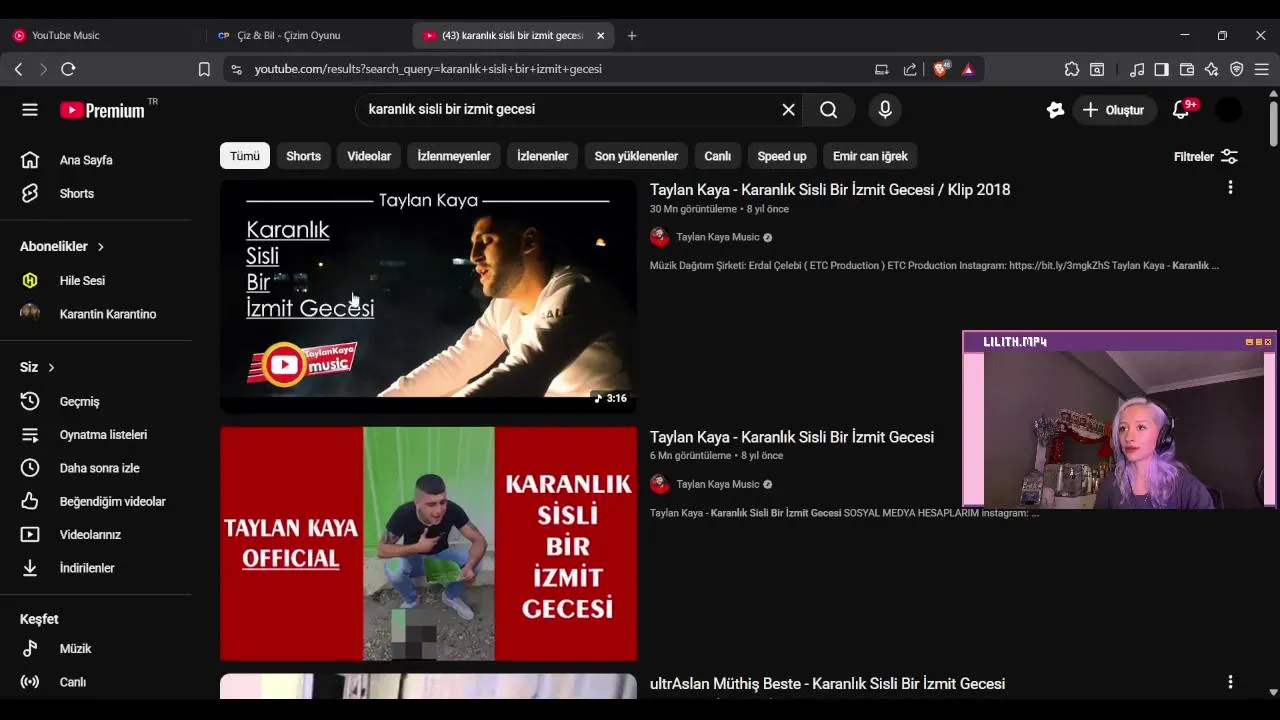Image resolution: width=1280 pixels, height=720 pixels.
Task: Clear the search box with the X icon
Action: (x=788, y=110)
